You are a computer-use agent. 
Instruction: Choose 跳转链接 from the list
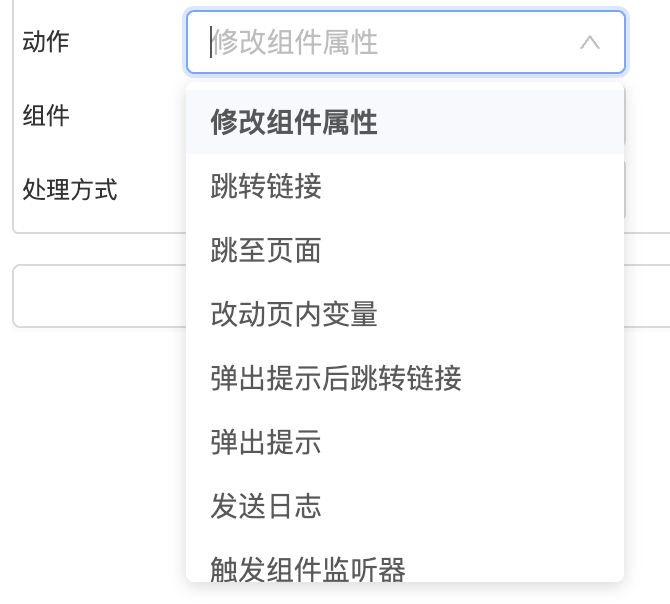click(x=266, y=186)
